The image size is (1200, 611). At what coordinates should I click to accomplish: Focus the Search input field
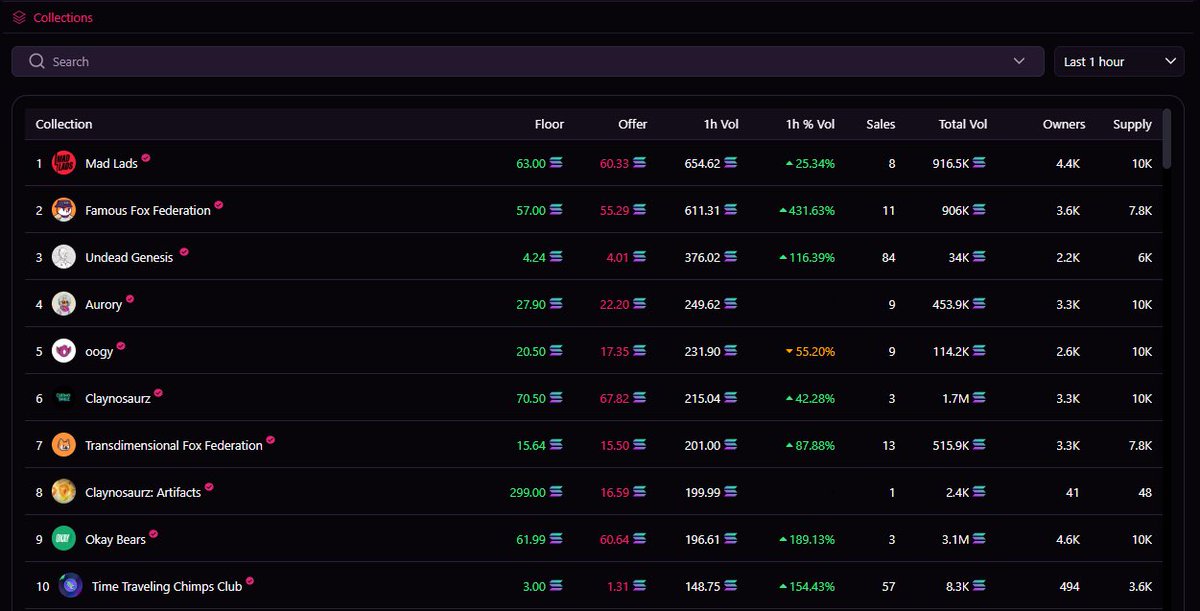coord(526,61)
